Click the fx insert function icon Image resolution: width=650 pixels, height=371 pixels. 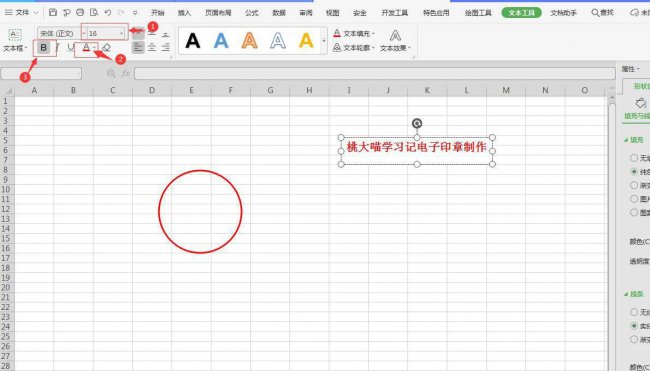pos(126,73)
